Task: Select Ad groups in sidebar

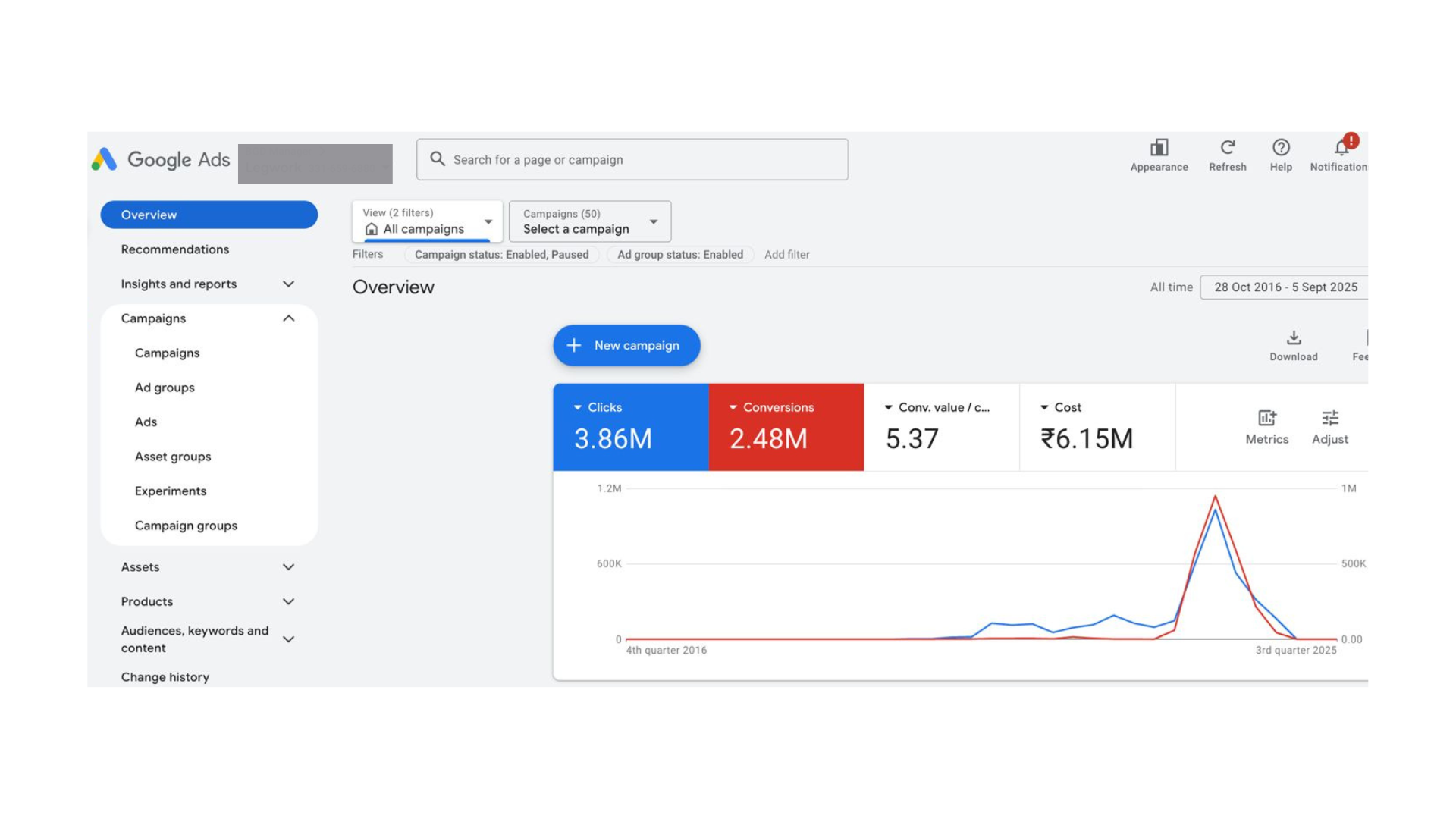Action: click(165, 388)
